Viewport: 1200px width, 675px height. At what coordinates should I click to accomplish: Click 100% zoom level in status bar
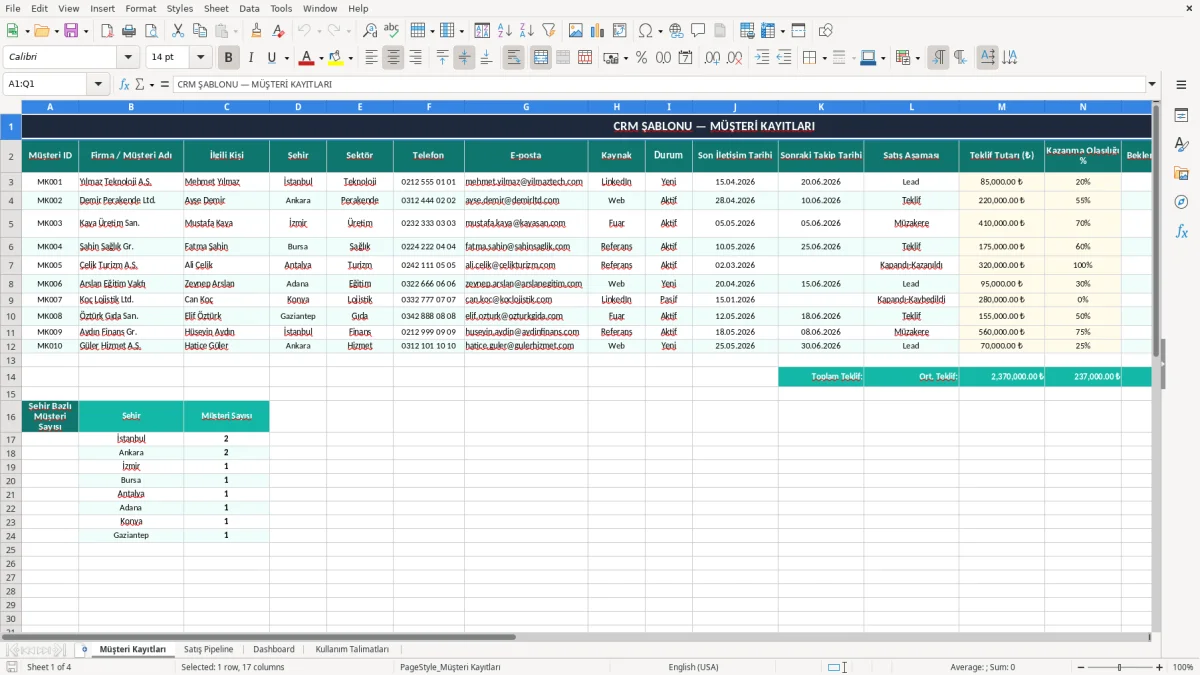pos(1183,667)
